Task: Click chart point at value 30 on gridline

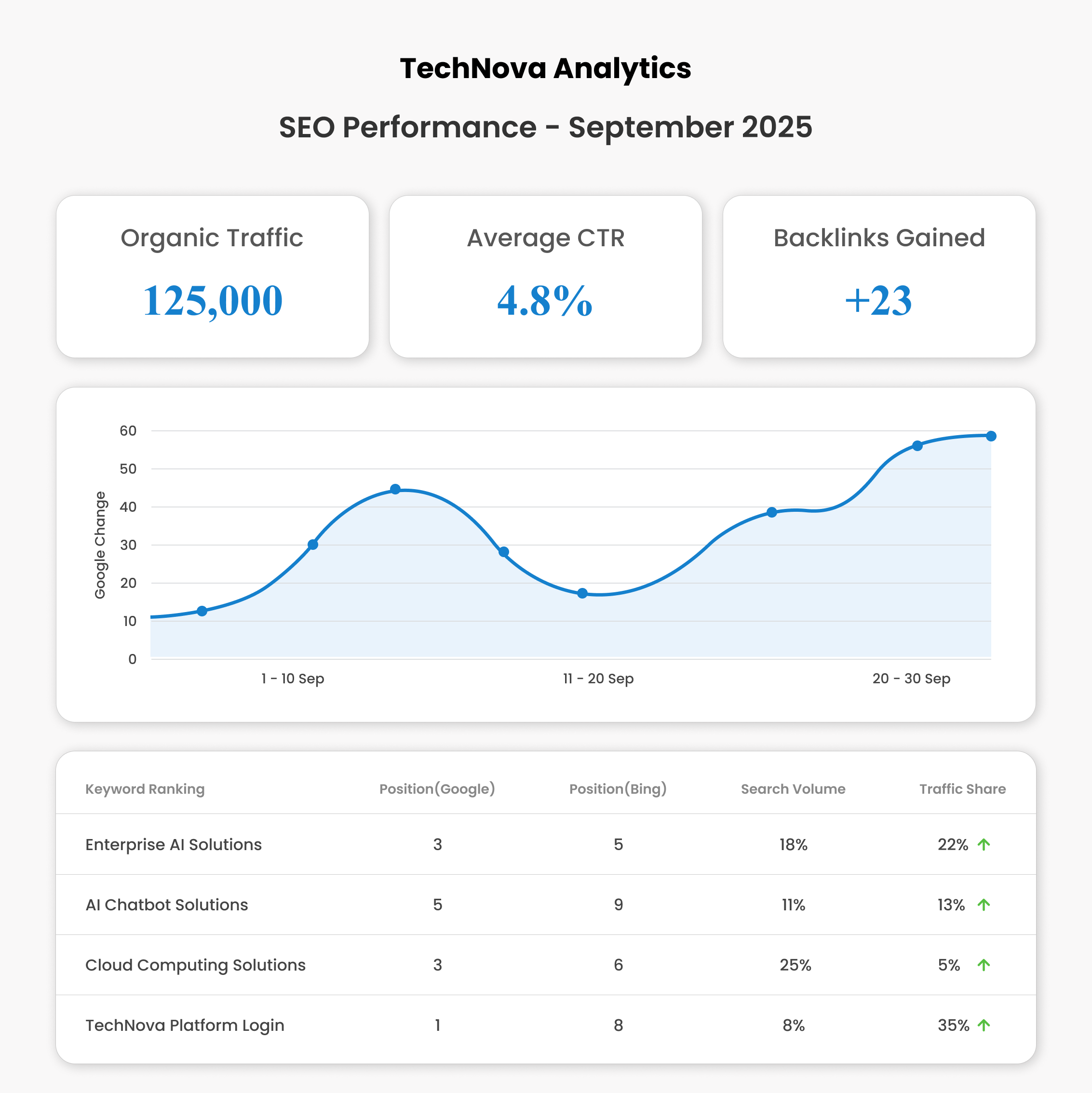Action: tap(312, 545)
